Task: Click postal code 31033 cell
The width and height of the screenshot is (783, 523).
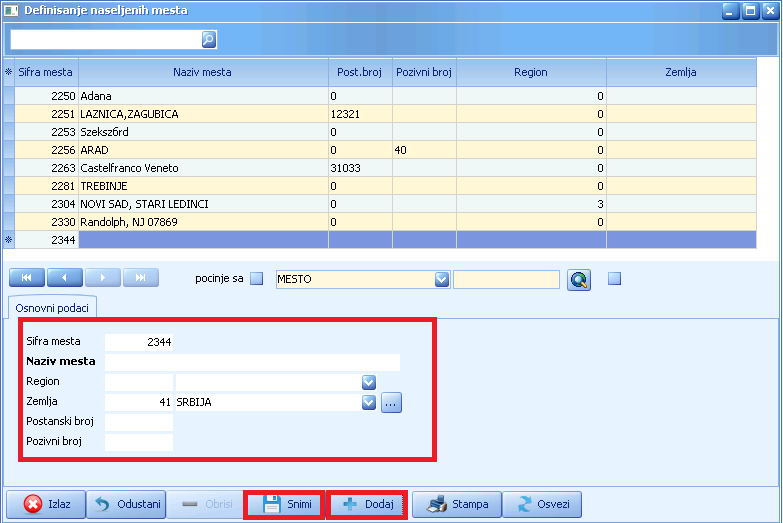Action: tap(361, 168)
